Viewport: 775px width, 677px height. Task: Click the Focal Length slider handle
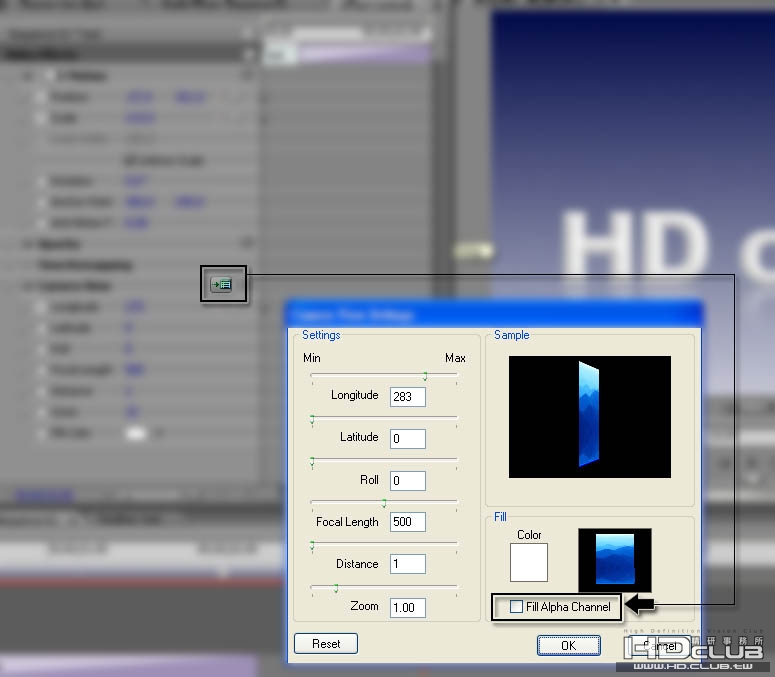[384, 504]
